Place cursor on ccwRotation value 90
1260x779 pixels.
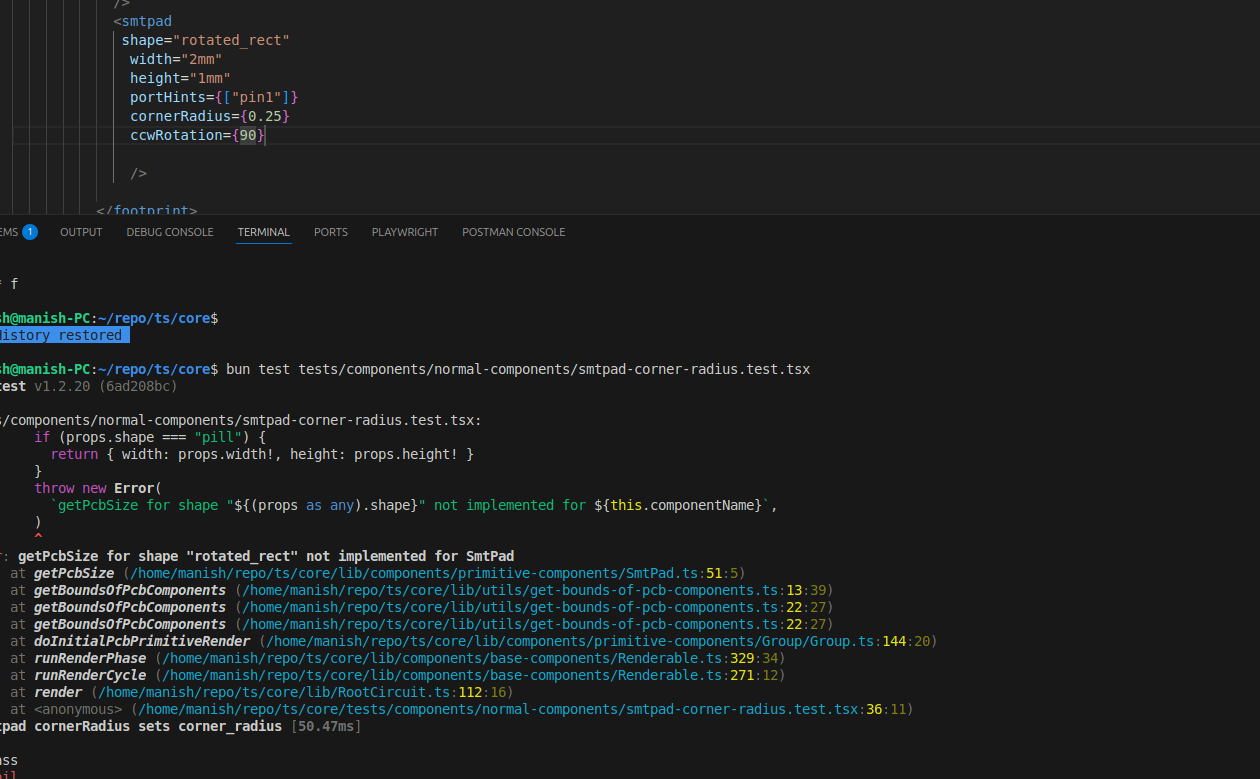click(248, 135)
